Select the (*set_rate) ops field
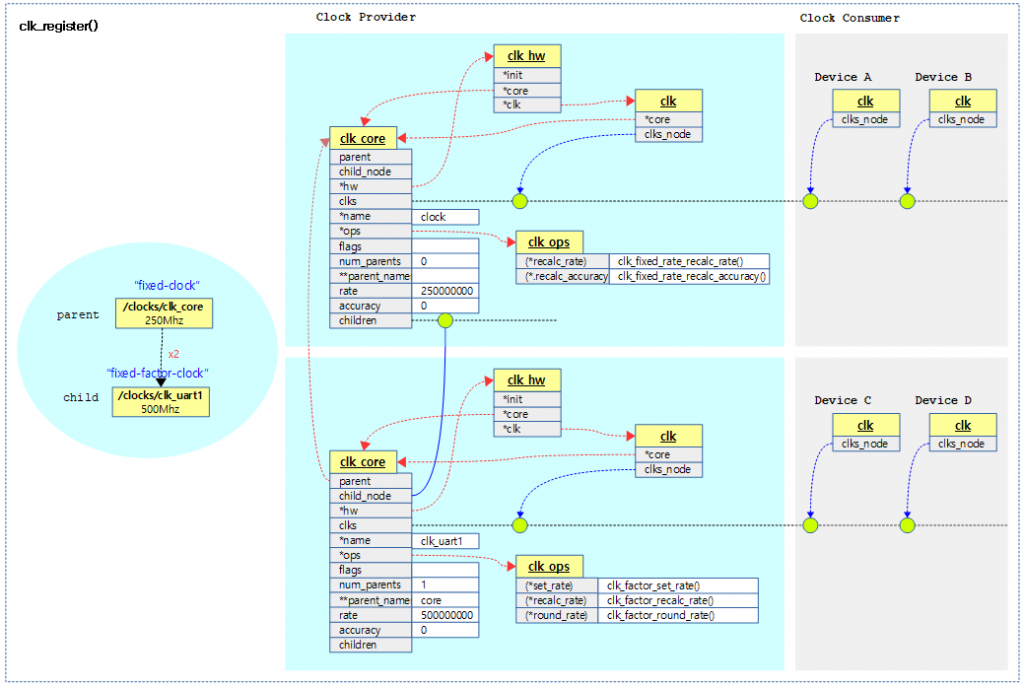 (x=557, y=586)
